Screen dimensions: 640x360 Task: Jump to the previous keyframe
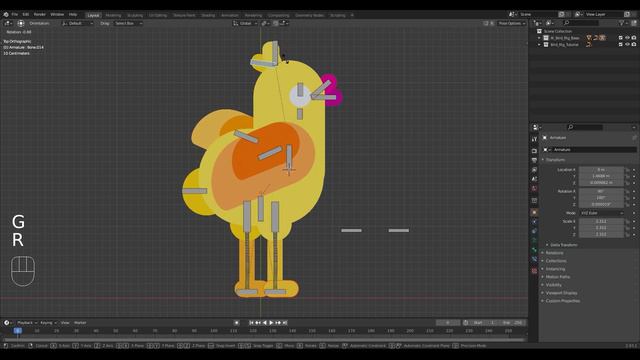point(258,322)
